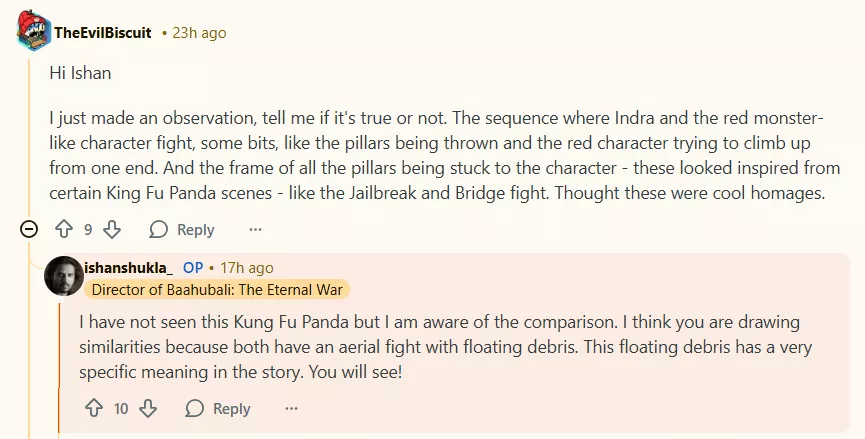
Task: Click the Director of Baahubali flair
Action: click(x=218, y=289)
